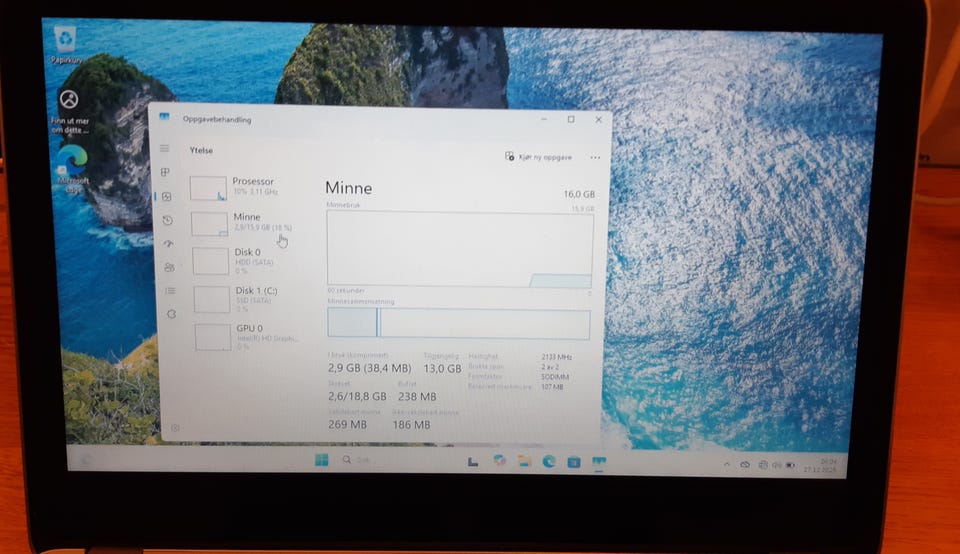Click the '2,6/18,8 GB' committed value
The height and width of the screenshot is (554, 960).
357,396
